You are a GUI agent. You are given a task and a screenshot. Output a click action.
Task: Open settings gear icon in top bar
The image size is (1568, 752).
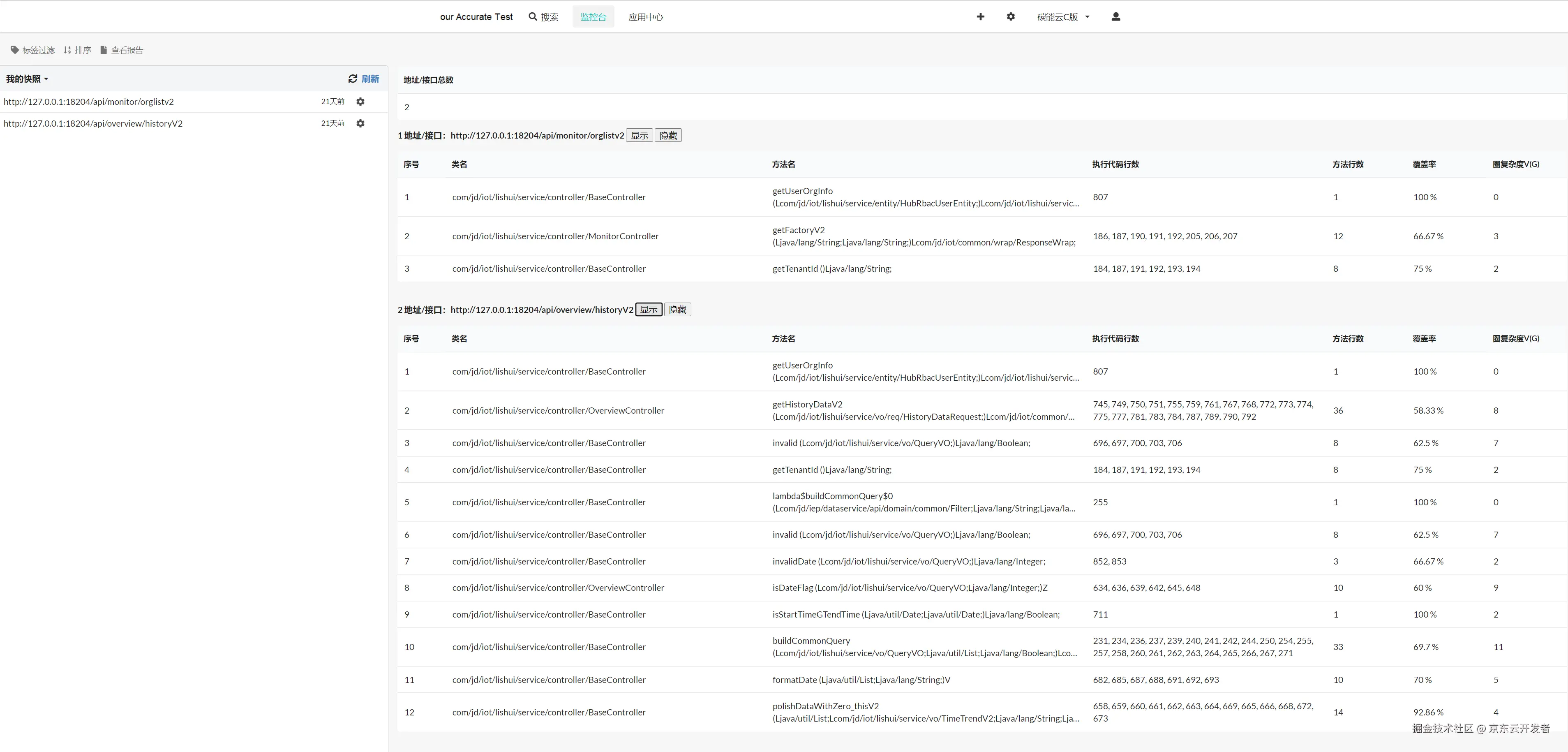tap(1010, 17)
